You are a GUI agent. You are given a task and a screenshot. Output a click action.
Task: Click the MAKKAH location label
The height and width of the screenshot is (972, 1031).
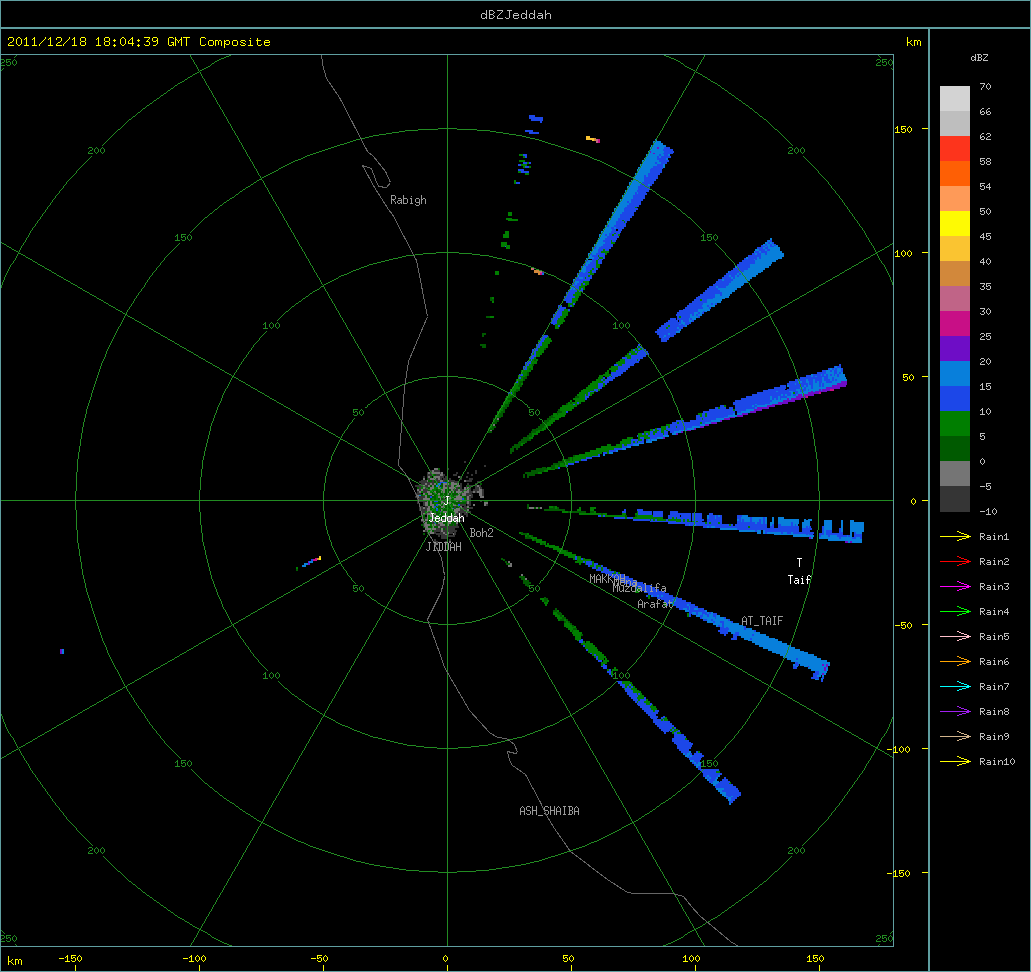pos(607,579)
